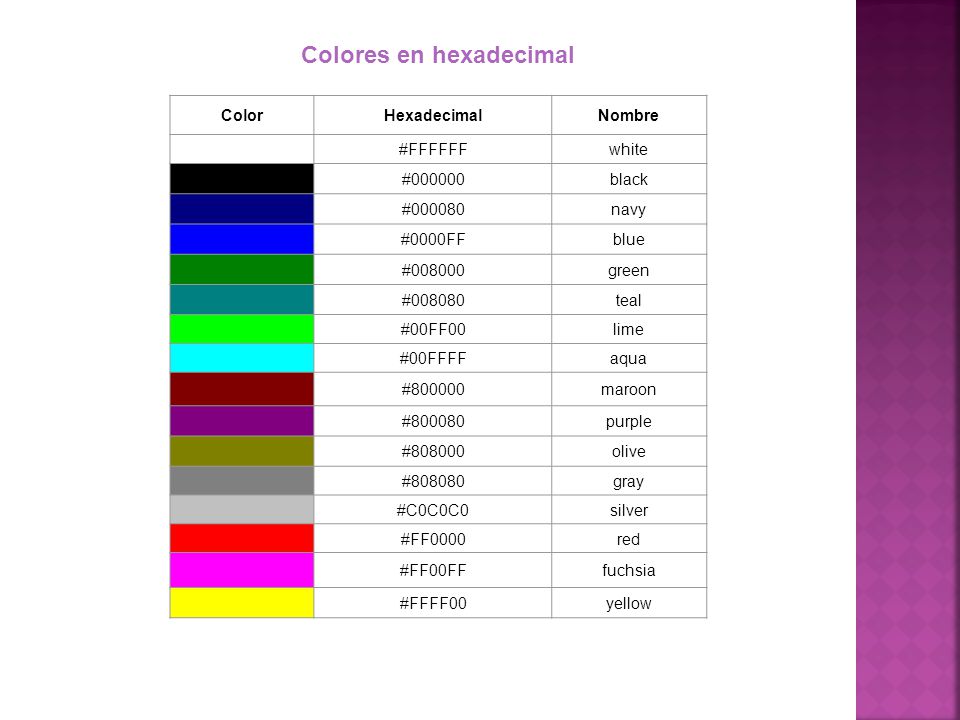Click the maroon color swatch
Screen dimensions: 960x720
pos(242,389)
